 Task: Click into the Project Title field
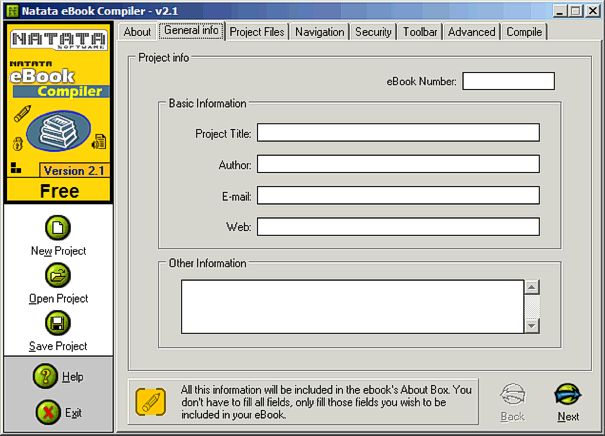point(398,133)
